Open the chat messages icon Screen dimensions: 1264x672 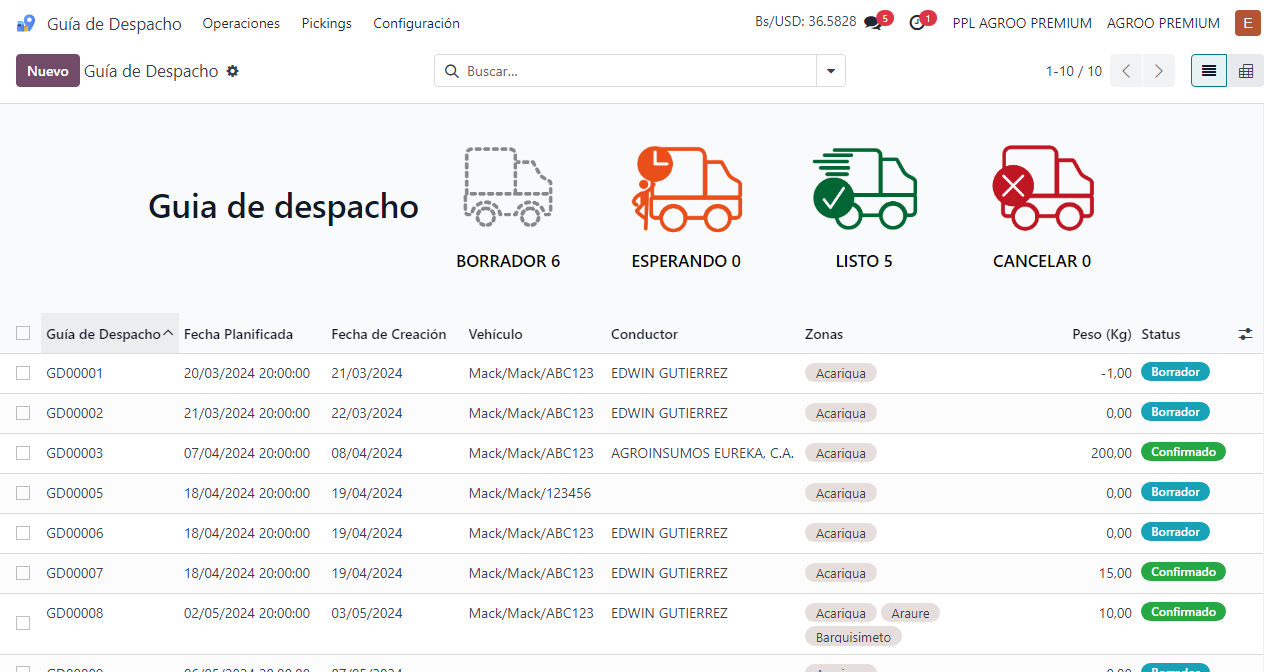(873, 23)
